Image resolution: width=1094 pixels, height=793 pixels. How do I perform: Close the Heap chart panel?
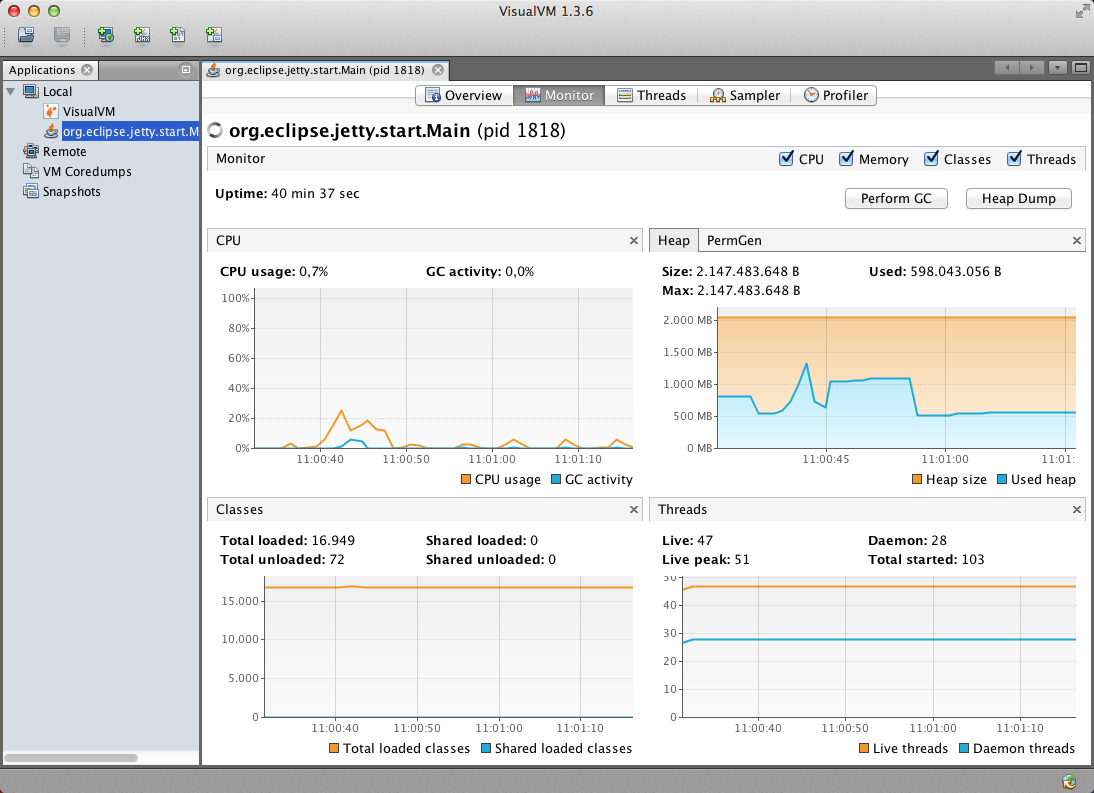pos(1077,241)
